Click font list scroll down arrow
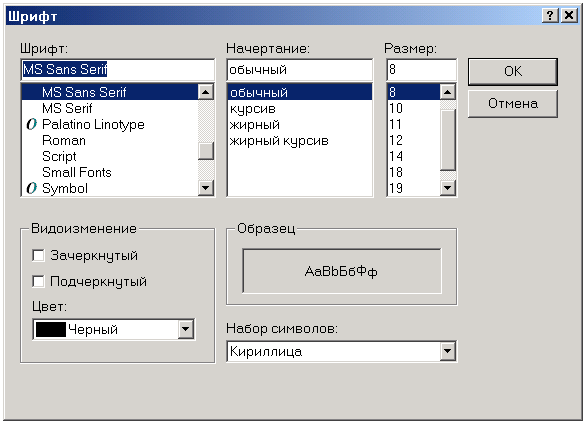Screen dimensions: 584x422 [206, 188]
